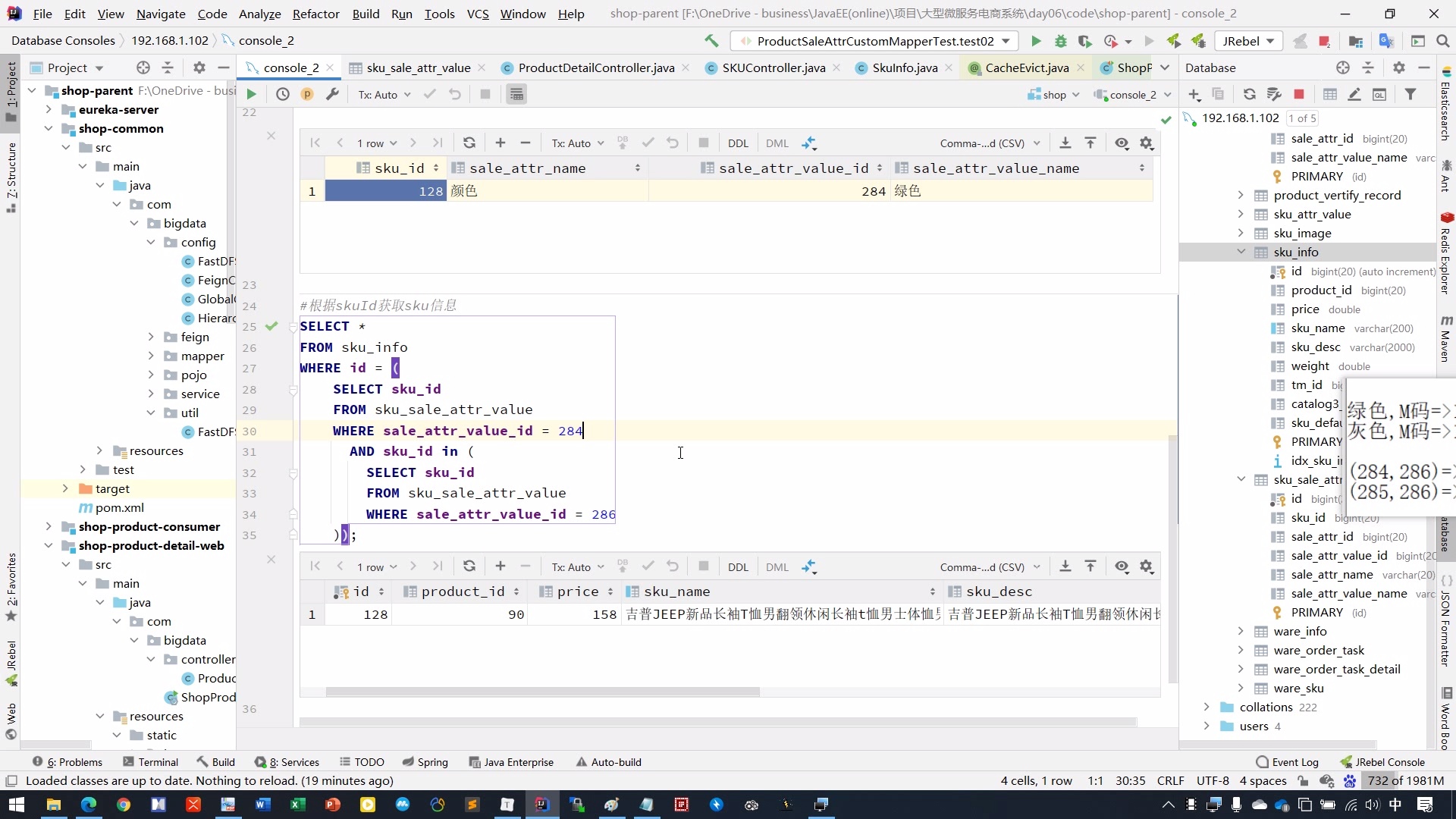Screen dimensions: 1456x819
Task: Click the wrench settings icon in console toolbar
Action: (x=332, y=94)
